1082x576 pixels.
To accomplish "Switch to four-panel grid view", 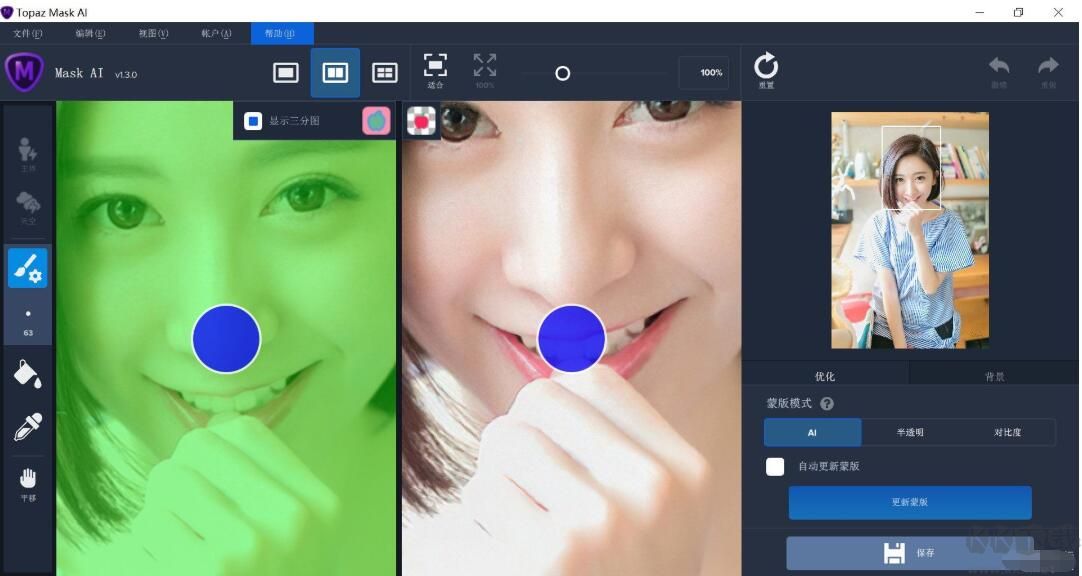I will [384, 72].
